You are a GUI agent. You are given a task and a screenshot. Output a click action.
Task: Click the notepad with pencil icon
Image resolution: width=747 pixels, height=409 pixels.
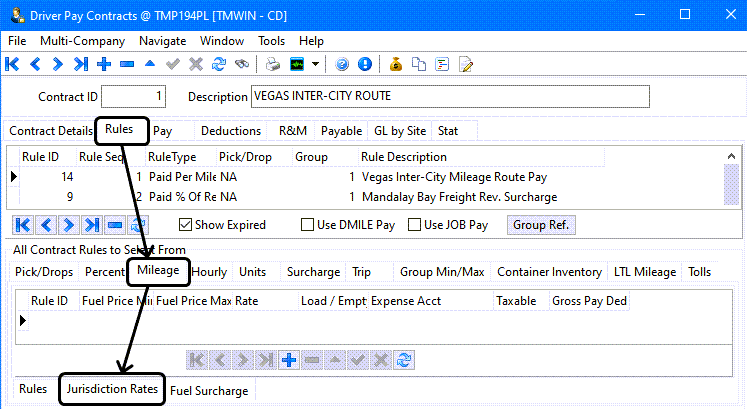coord(465,64)
